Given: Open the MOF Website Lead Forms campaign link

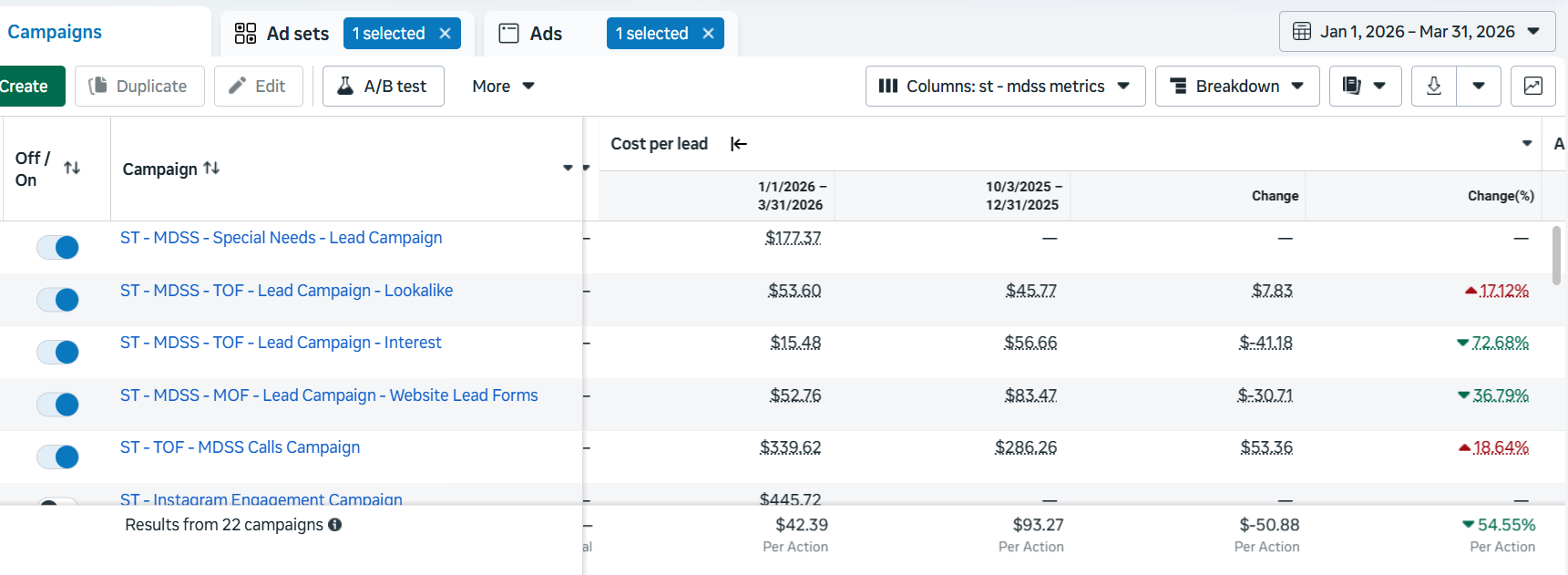Looking at the screenshot, I should [329, 395].
